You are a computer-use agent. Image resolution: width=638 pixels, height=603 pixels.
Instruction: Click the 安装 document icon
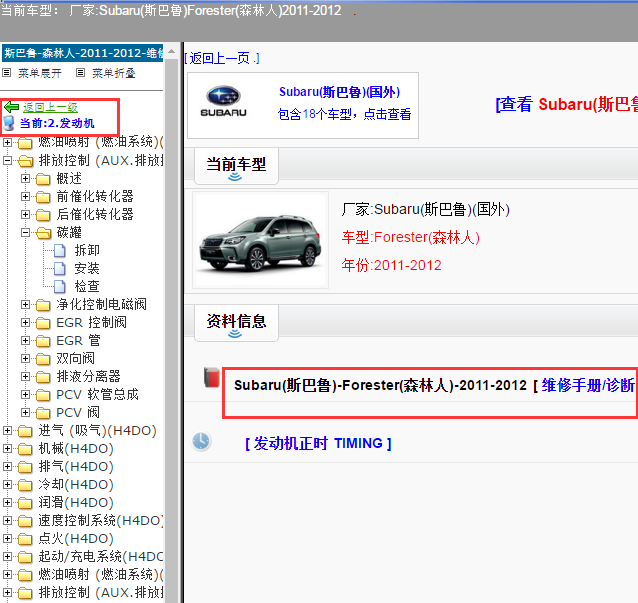click(x=60, y=269)
